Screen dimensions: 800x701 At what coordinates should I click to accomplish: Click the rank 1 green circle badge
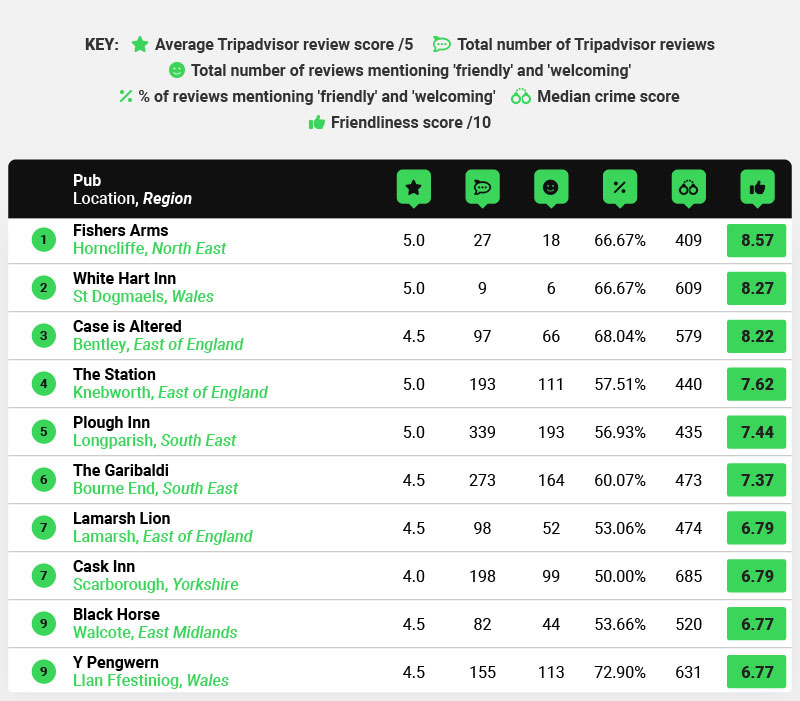pyautogui.click(x=43, y=240)
